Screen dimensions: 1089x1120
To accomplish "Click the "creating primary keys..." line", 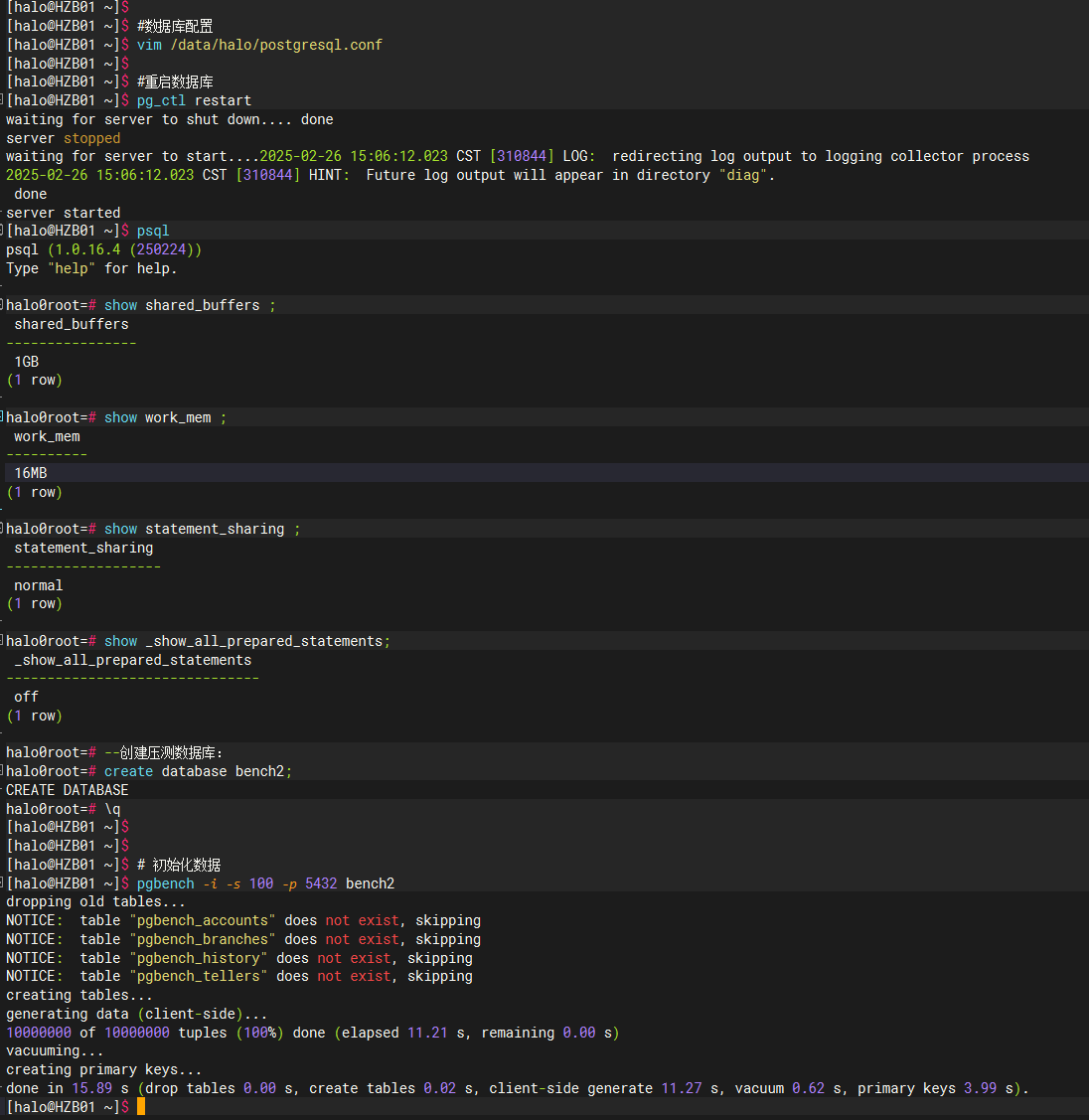I will coord(103,1070).
